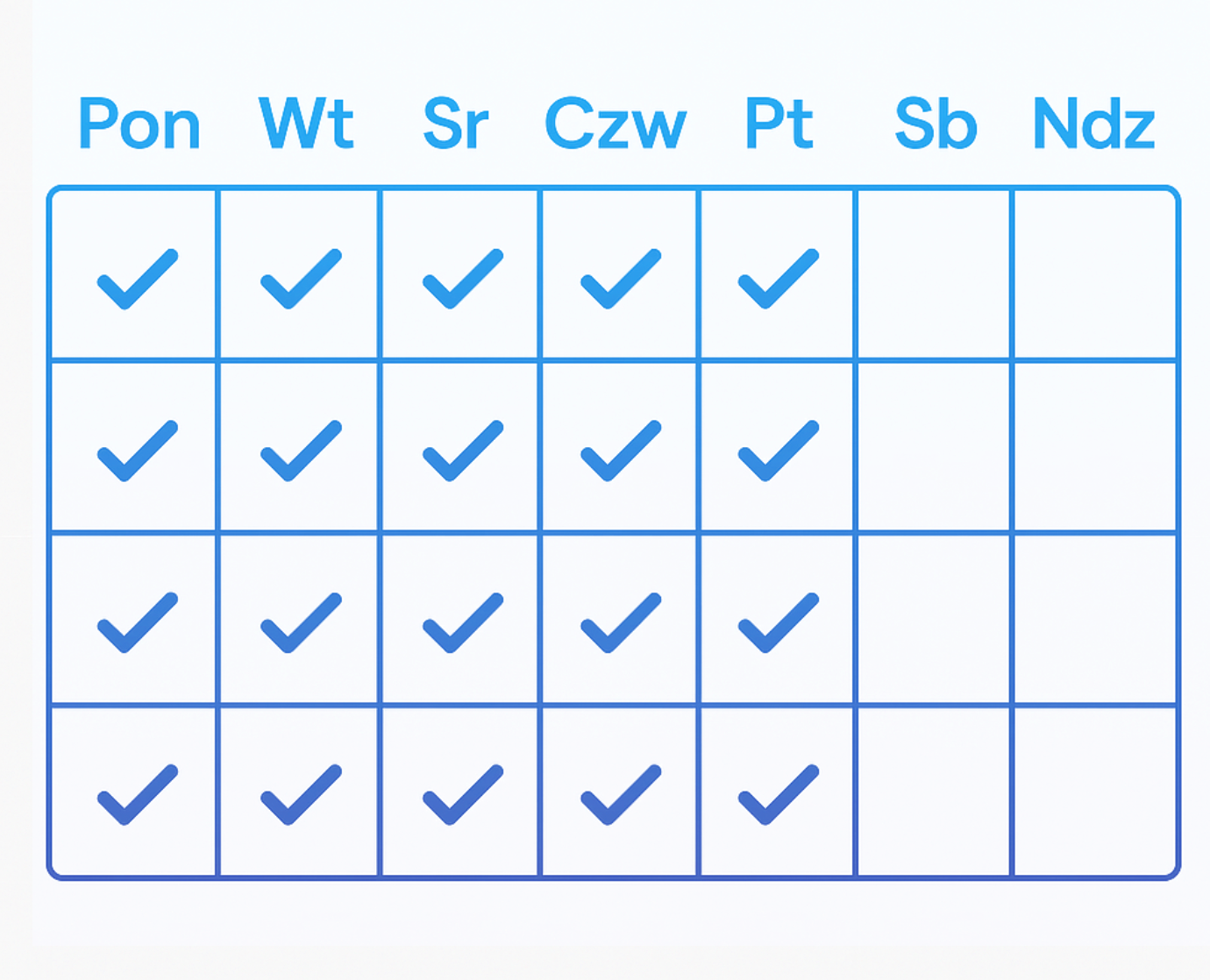Click the Pon column header

pos(139,124)
